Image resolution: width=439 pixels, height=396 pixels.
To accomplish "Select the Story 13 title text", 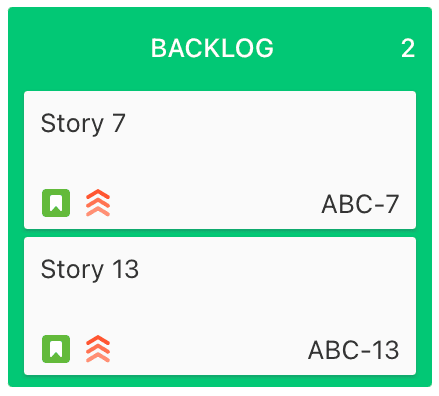I will tap(90, 270).
